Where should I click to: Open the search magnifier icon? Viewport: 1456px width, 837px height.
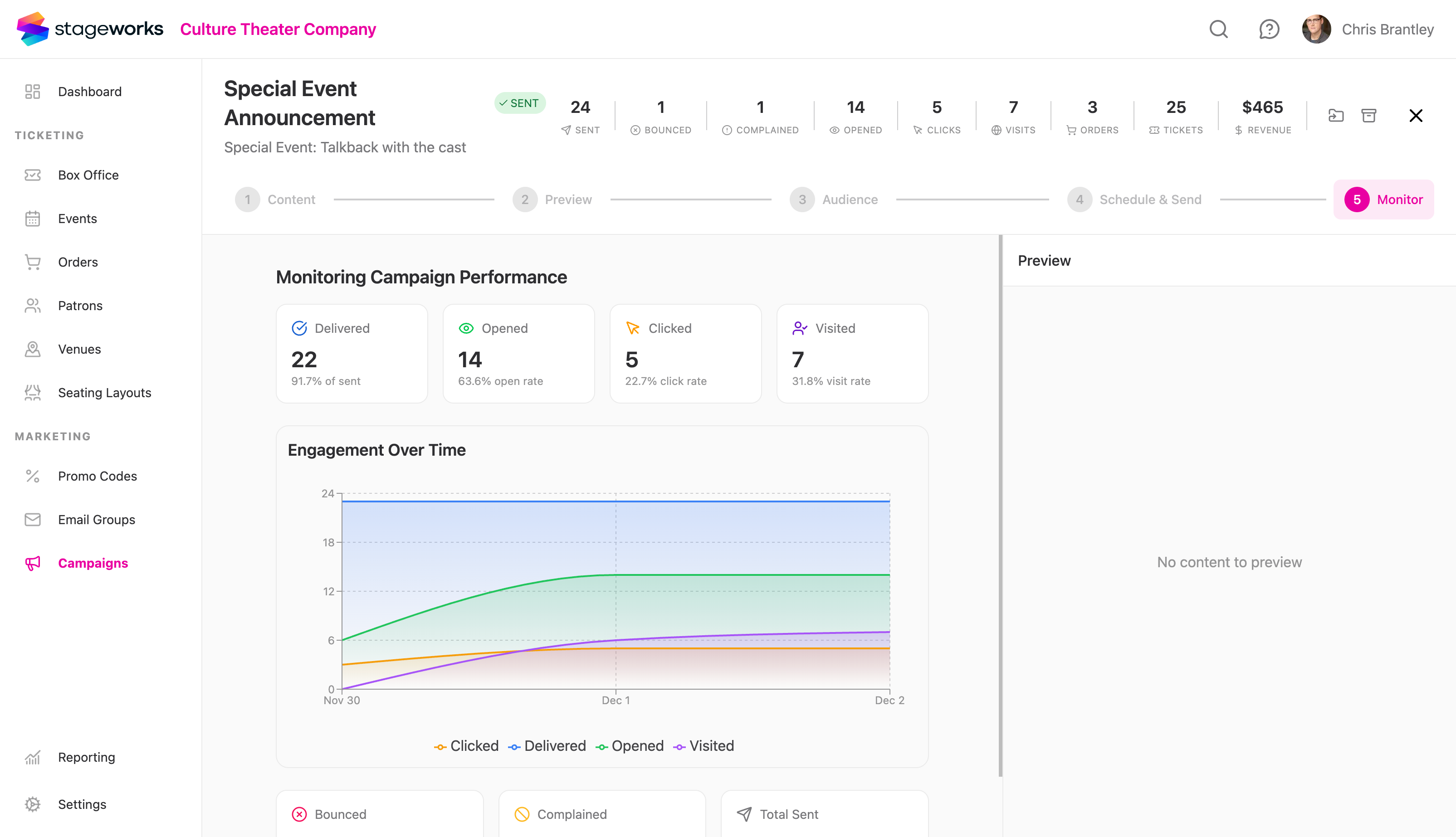tap(1218, 29)
